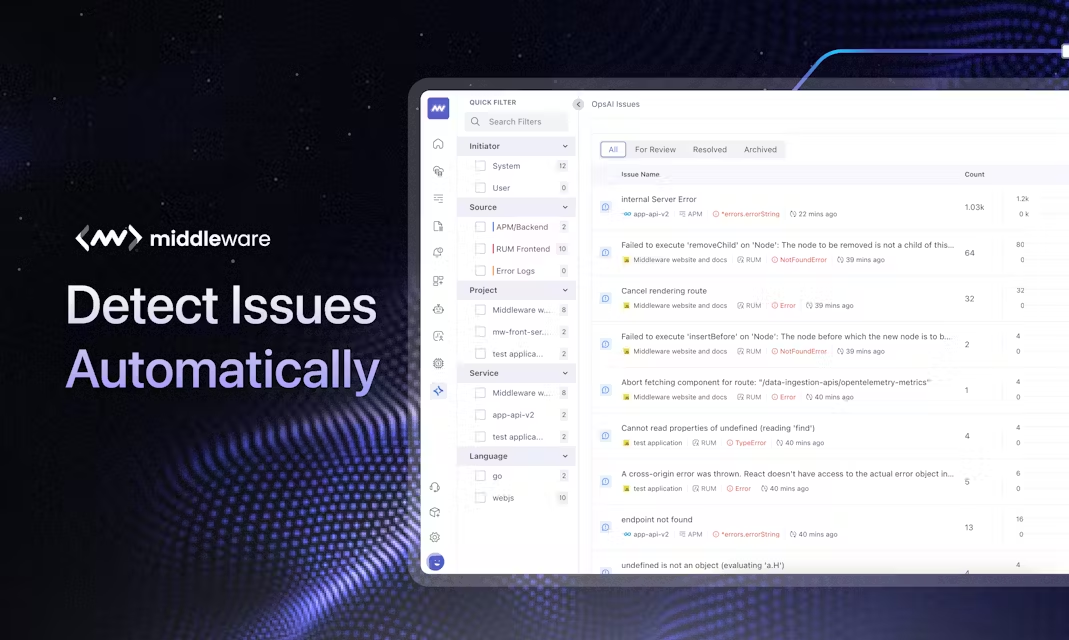The image size is (1069, 640).
Task: Check the User initiator filter
Action: 481,187
